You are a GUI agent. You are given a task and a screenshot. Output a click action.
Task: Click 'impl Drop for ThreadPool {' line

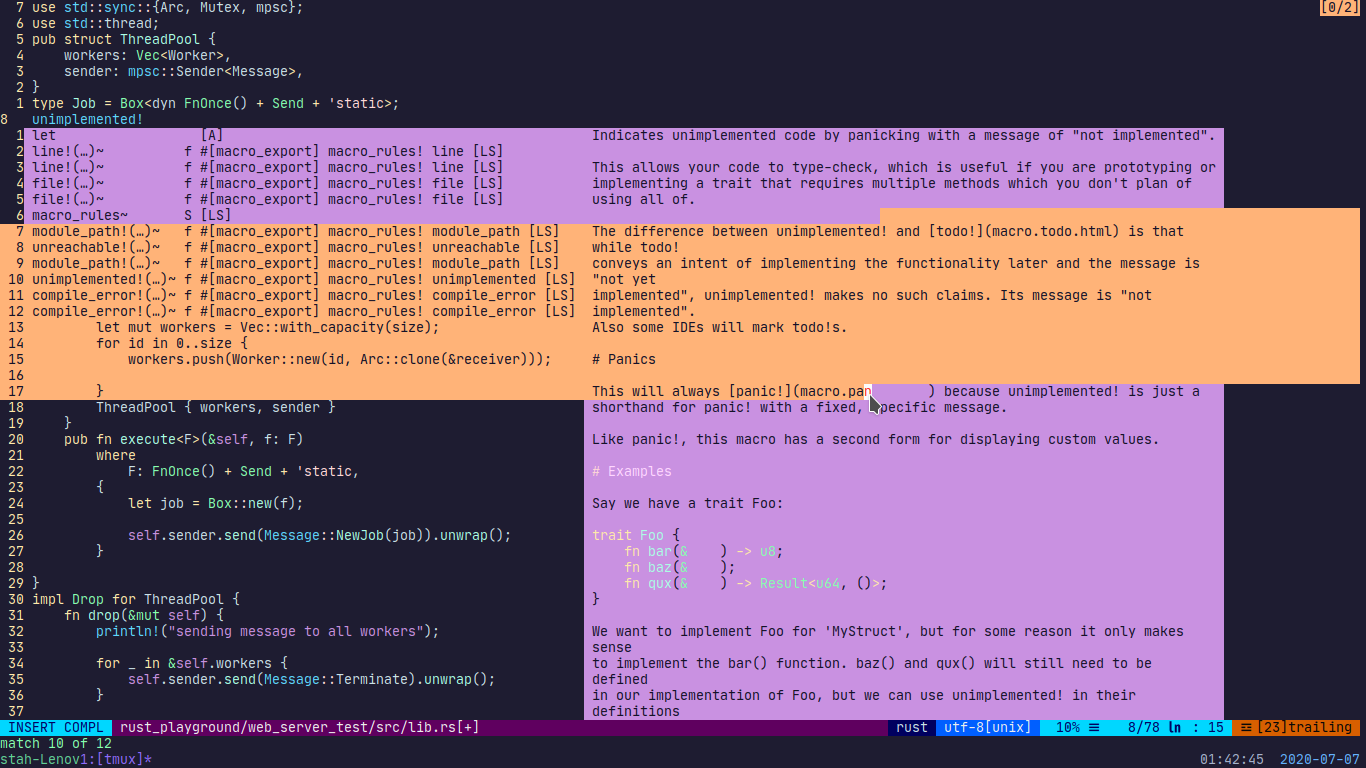(136, 599)
